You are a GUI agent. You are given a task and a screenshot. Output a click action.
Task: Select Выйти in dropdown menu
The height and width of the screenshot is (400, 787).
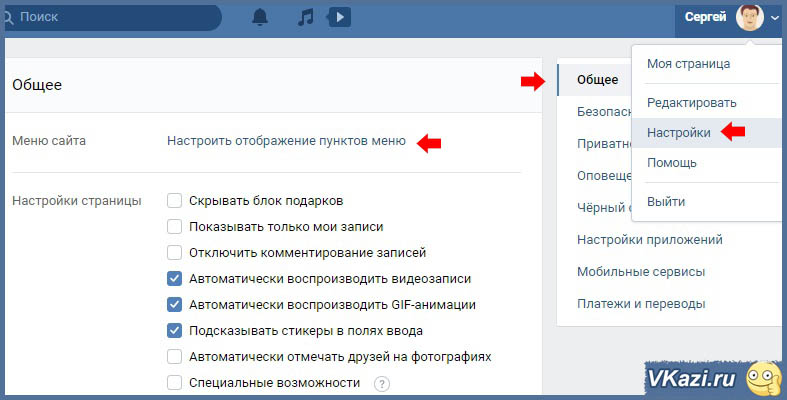coord(706,202)
